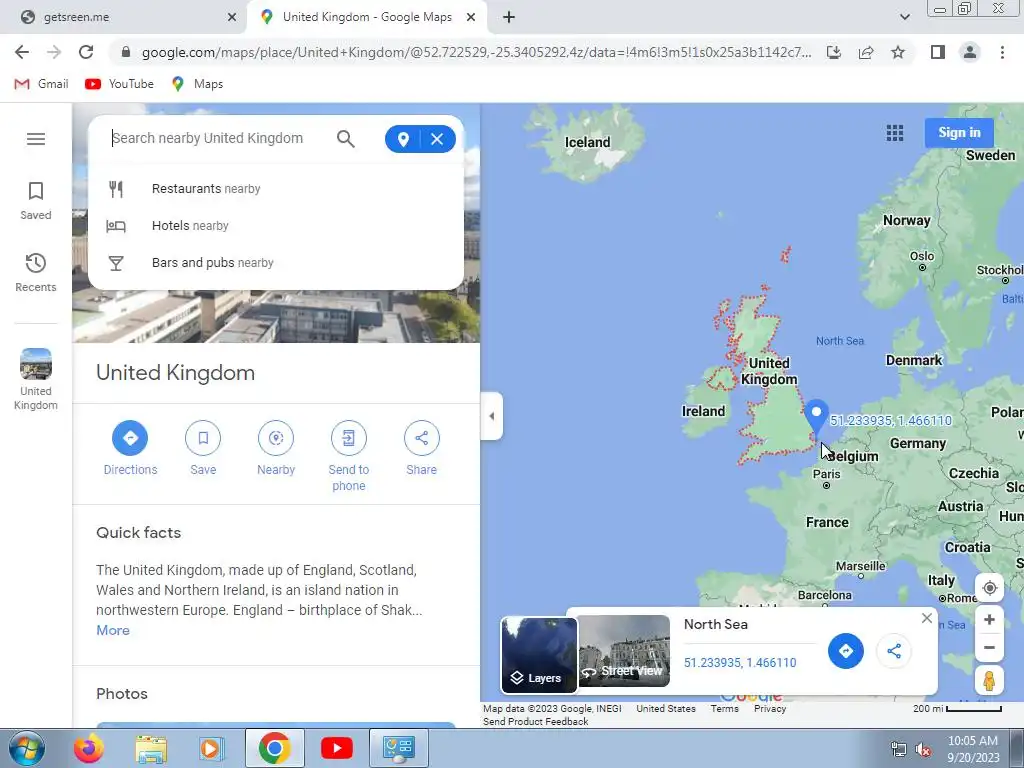Get directions from the North Sea card
Screen dimensions: 1024x768
(846, 651)
